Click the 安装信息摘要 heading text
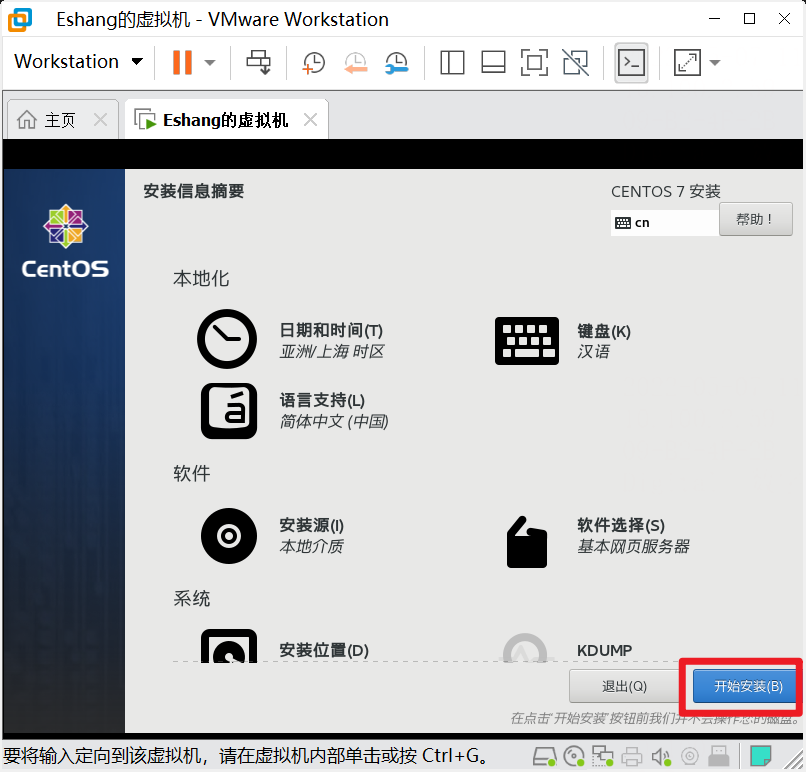Viewport: 806px width, 772px height. point(193,191)
